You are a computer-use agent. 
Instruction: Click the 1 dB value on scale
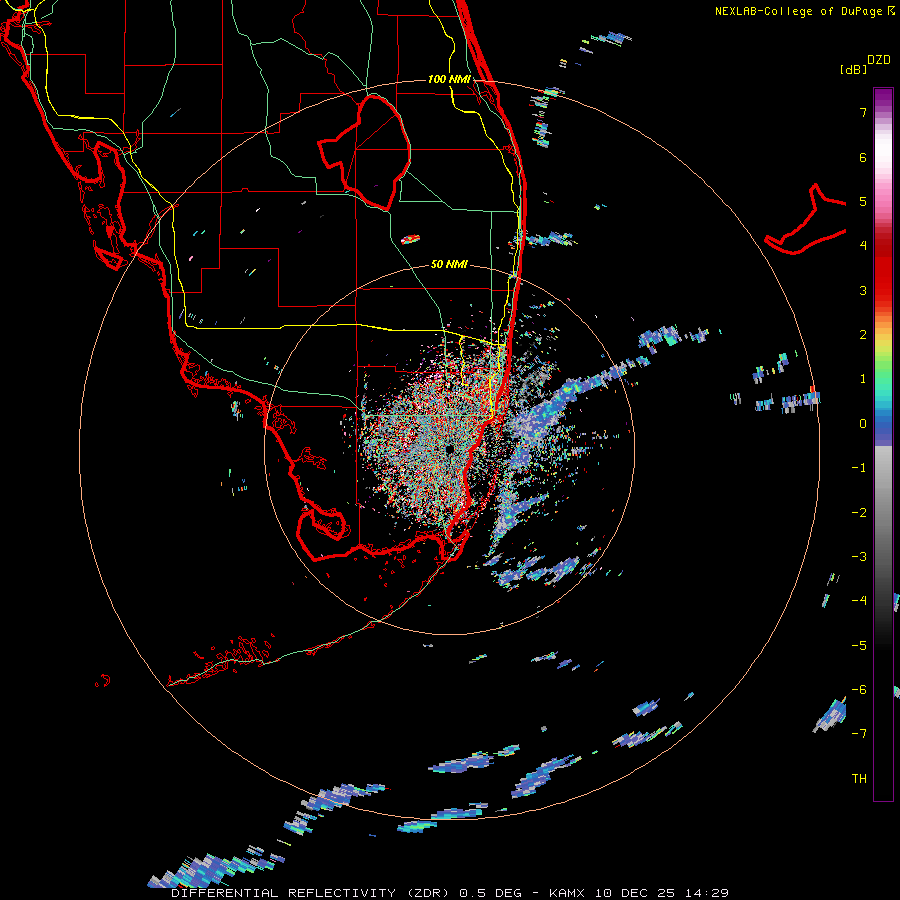863,379
